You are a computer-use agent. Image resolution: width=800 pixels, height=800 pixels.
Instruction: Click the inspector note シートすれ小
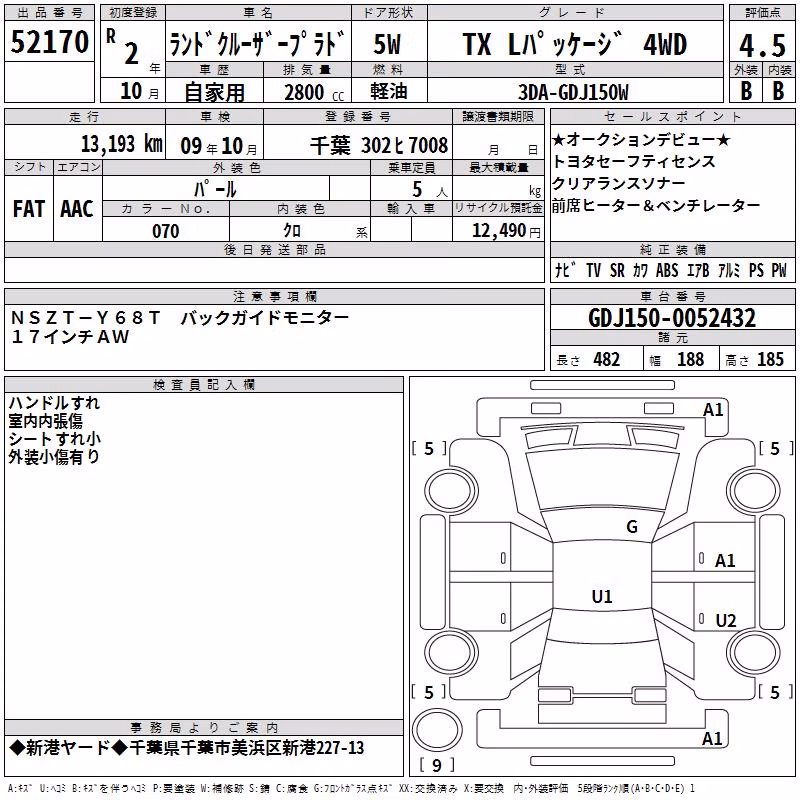55,439
